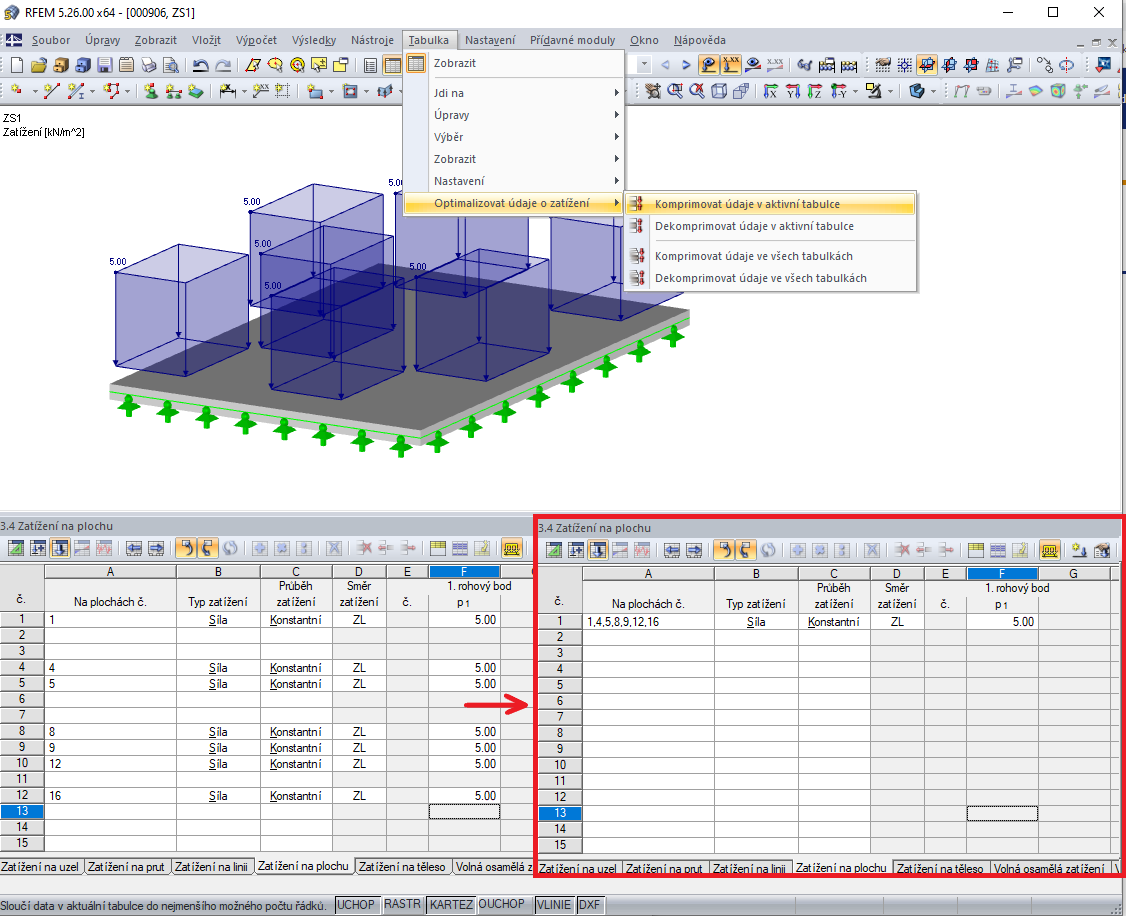Go to next load case arrow

click(x=686, y=65)
